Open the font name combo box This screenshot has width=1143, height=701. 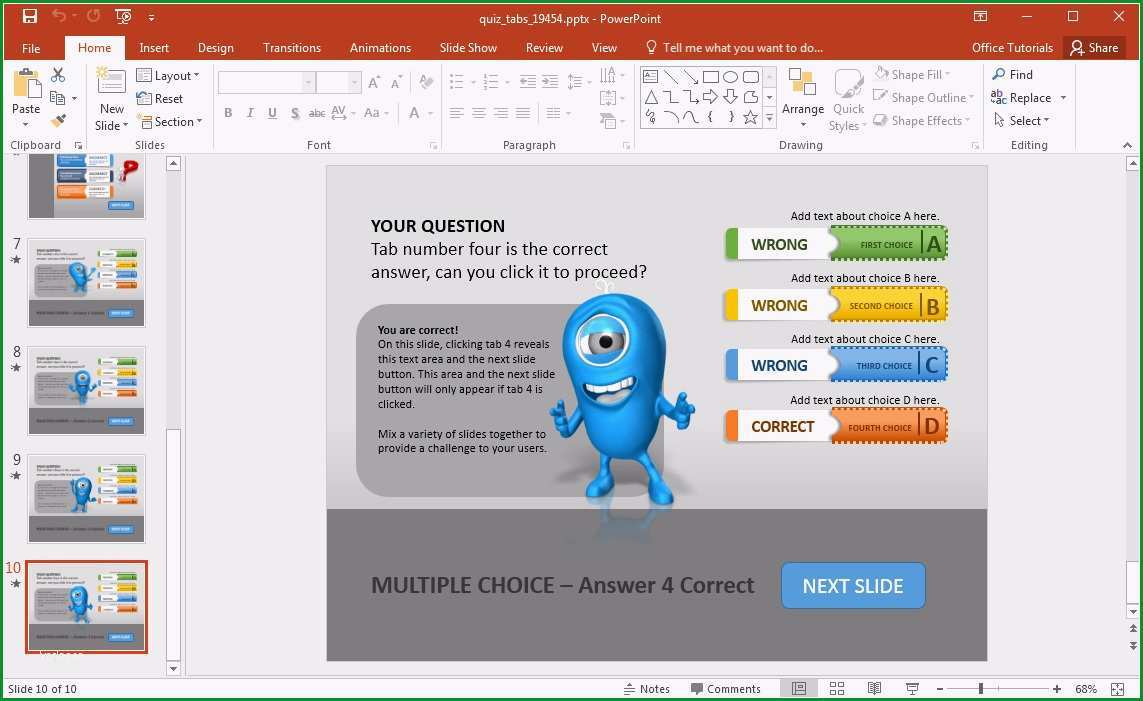pos(266,82)
